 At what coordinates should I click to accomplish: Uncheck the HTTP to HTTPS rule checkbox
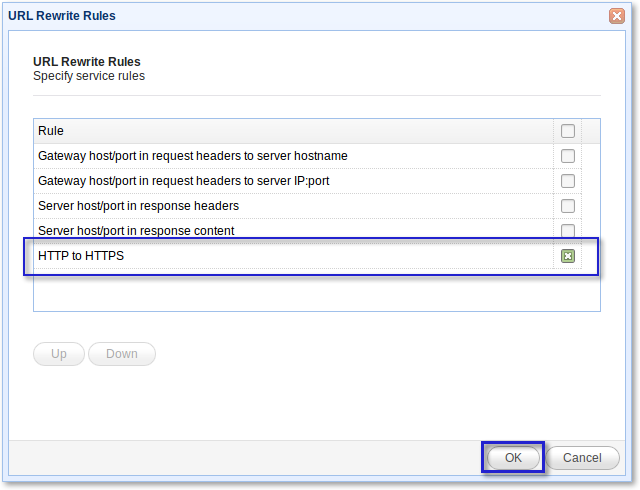click(x=568, y=256)
